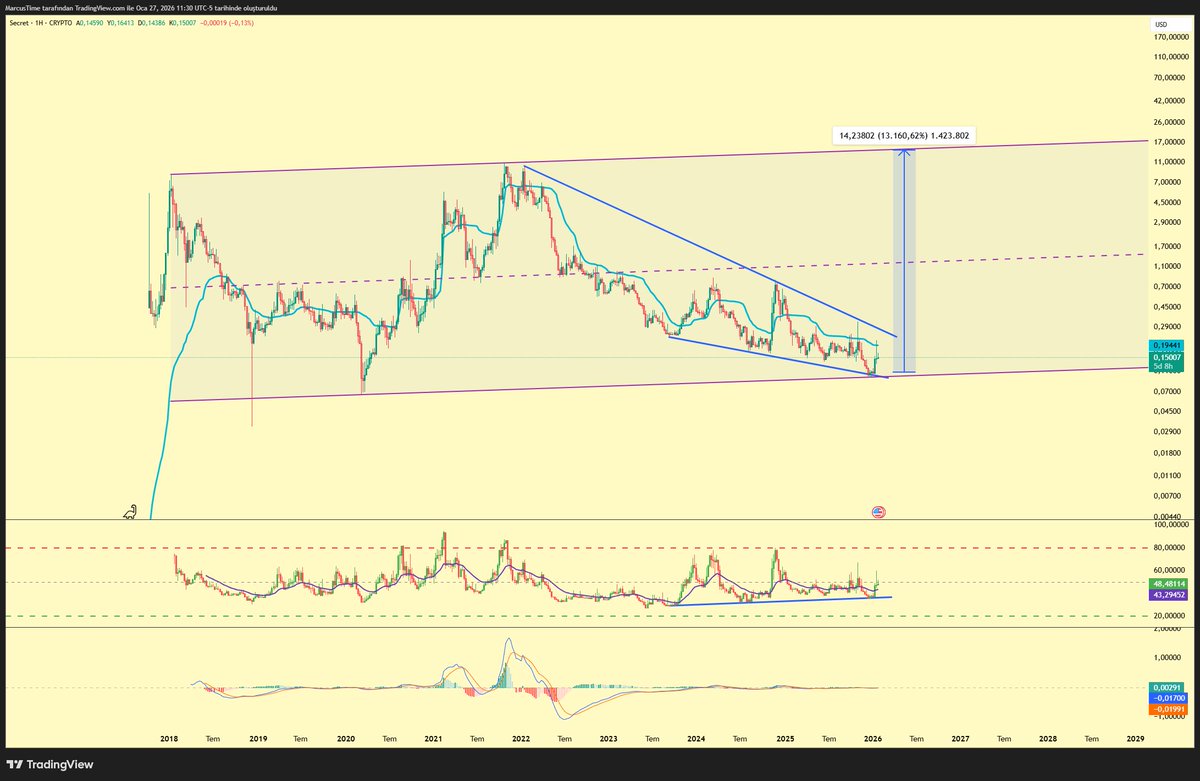Viewport: 1200px width, 781px height.
Task: Click the 2028 label on time axis
Action: click(1048, 738)
